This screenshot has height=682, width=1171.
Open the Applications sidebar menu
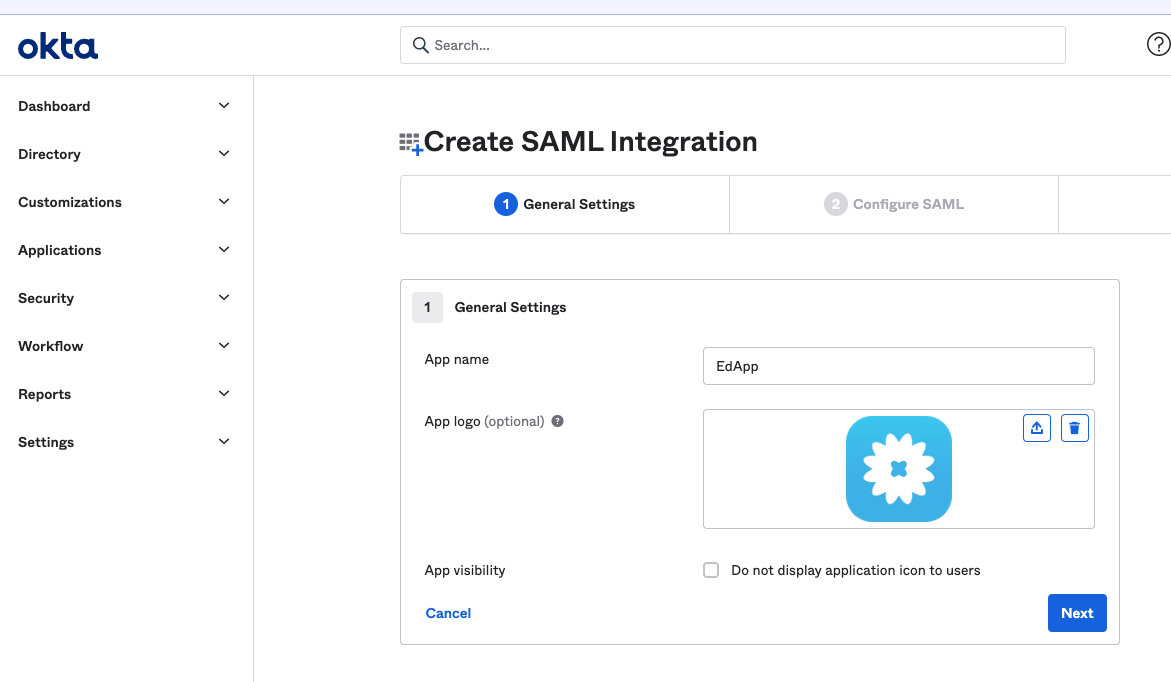(124, 249)
